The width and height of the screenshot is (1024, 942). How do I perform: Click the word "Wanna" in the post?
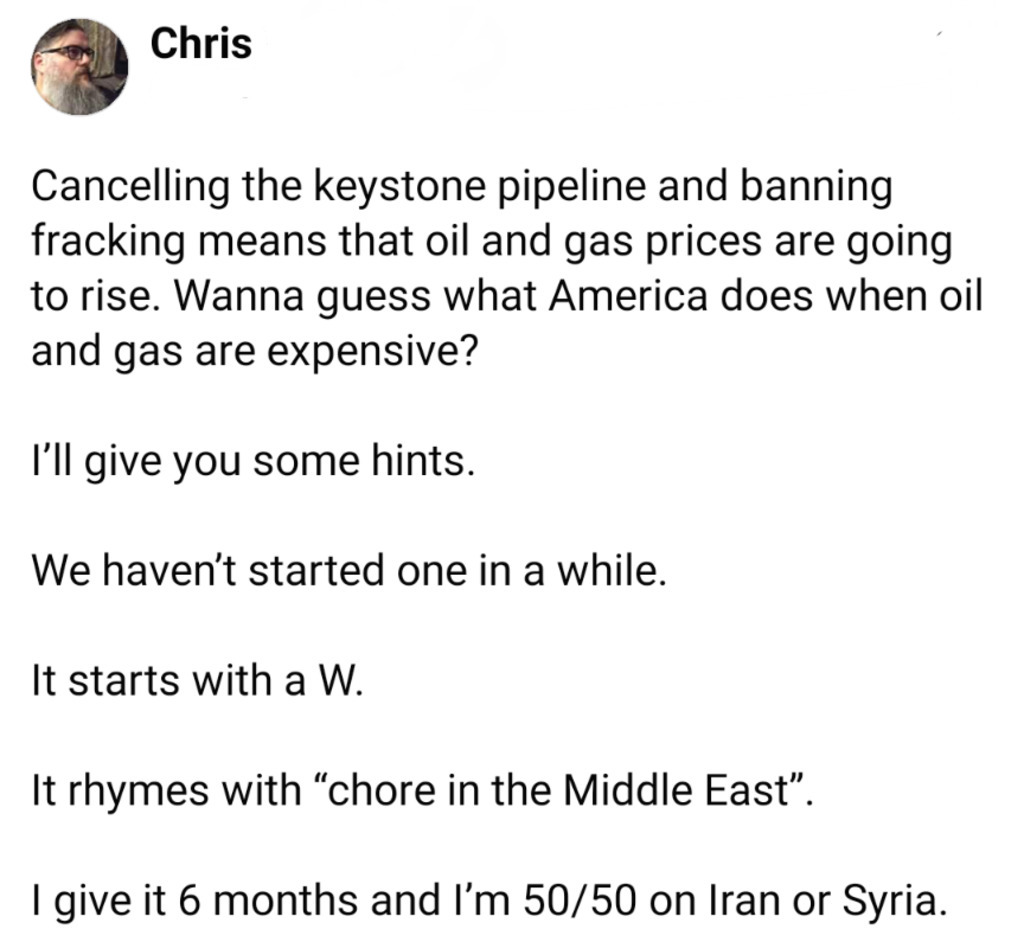[265, 297]
